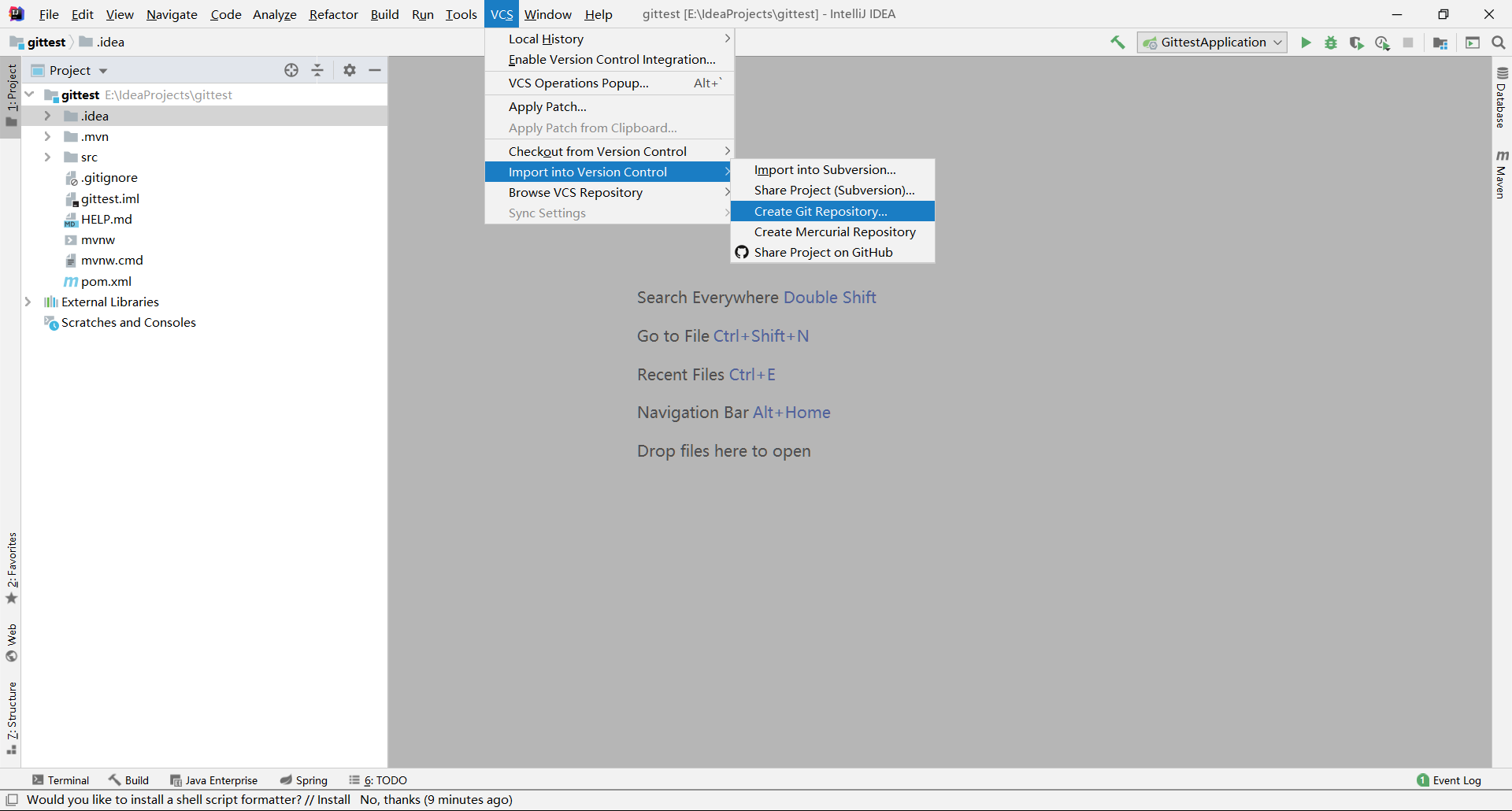Open Run Anything window icon
Image resolution: width=1512 pixels, height=811 pixels.
tap(1473, 43)
